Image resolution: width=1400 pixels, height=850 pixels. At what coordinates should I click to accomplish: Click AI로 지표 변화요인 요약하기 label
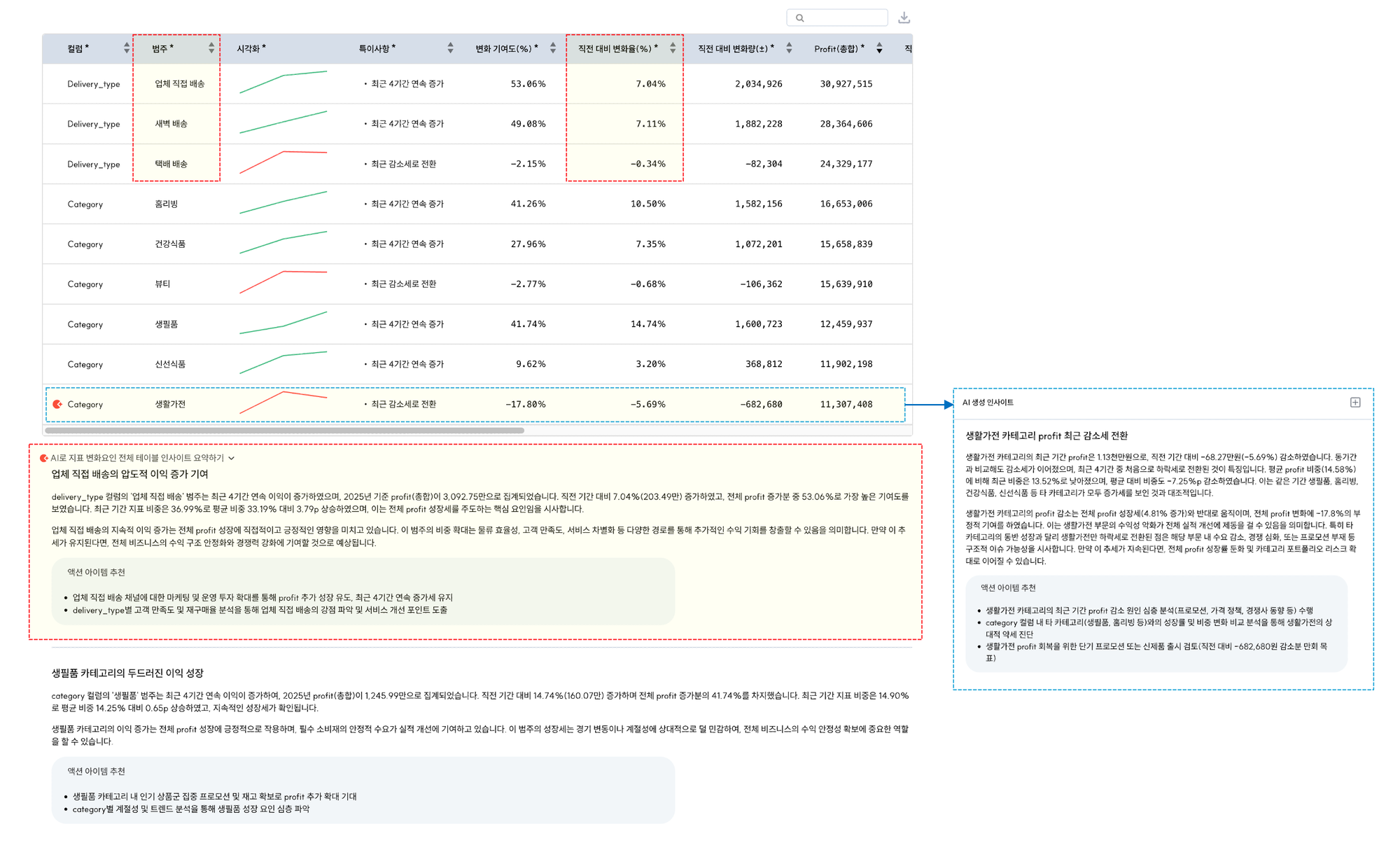click(136, 458)
